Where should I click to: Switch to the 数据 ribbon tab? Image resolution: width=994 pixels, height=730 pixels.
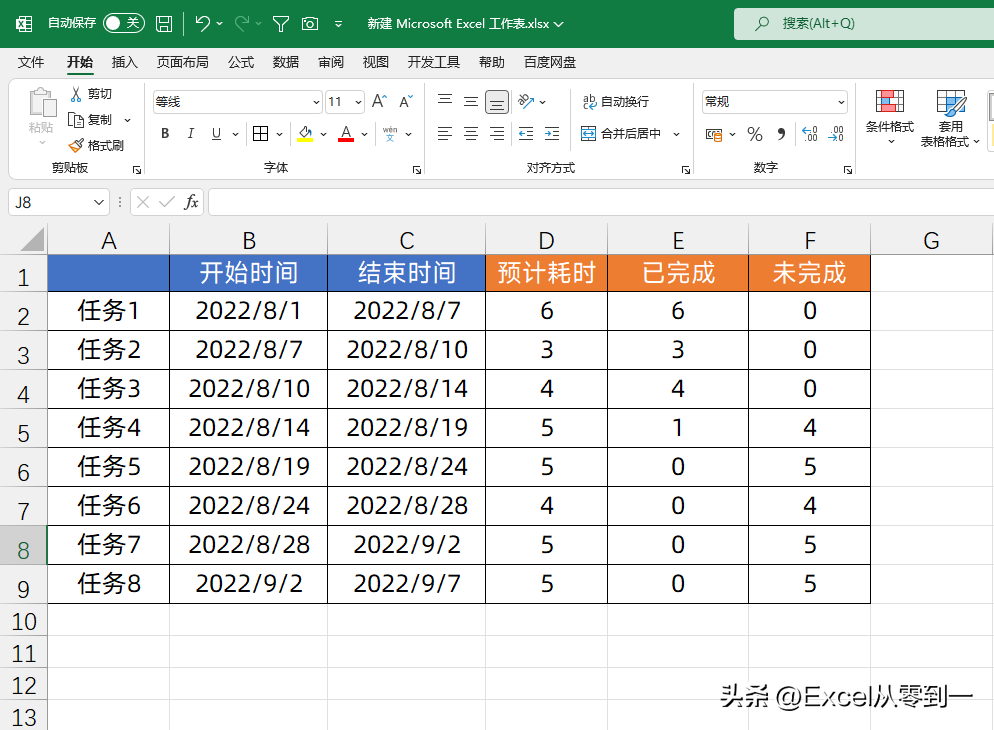point(286,62)
